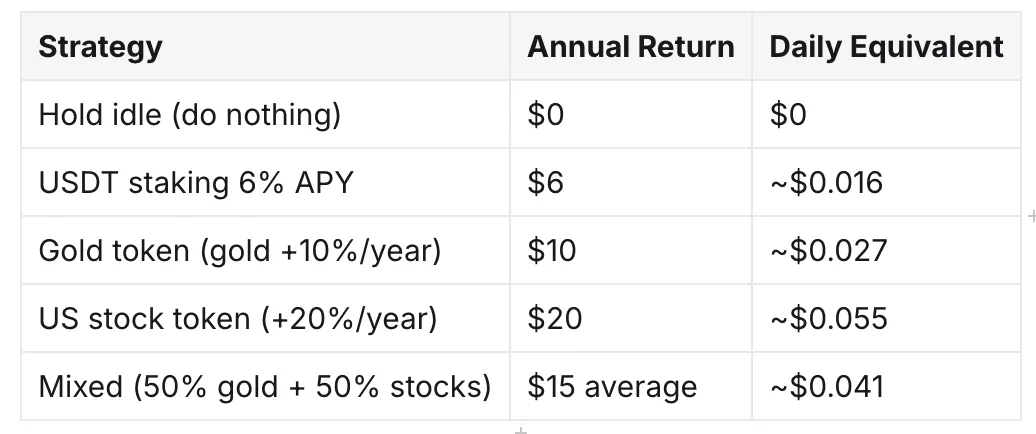1036x434 pixels.
Task: Click the '$15 average' cell
Action: (x=630, y=386)
